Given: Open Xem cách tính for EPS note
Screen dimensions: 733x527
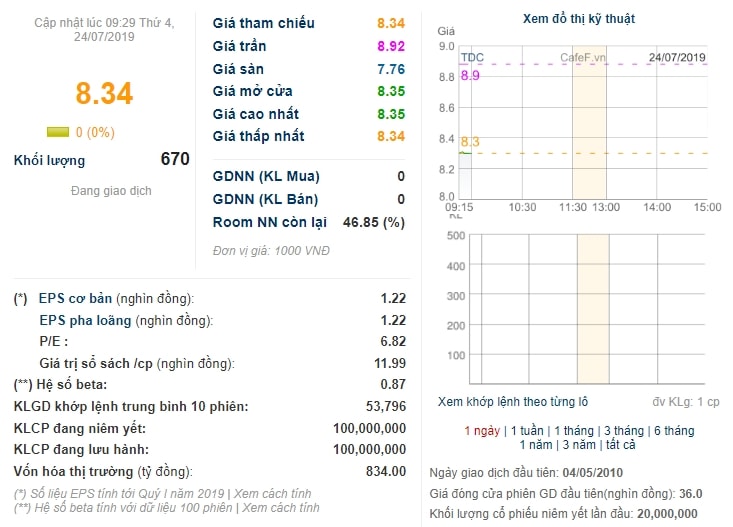Looking at the screenshot, I should (x=273, y=494).
